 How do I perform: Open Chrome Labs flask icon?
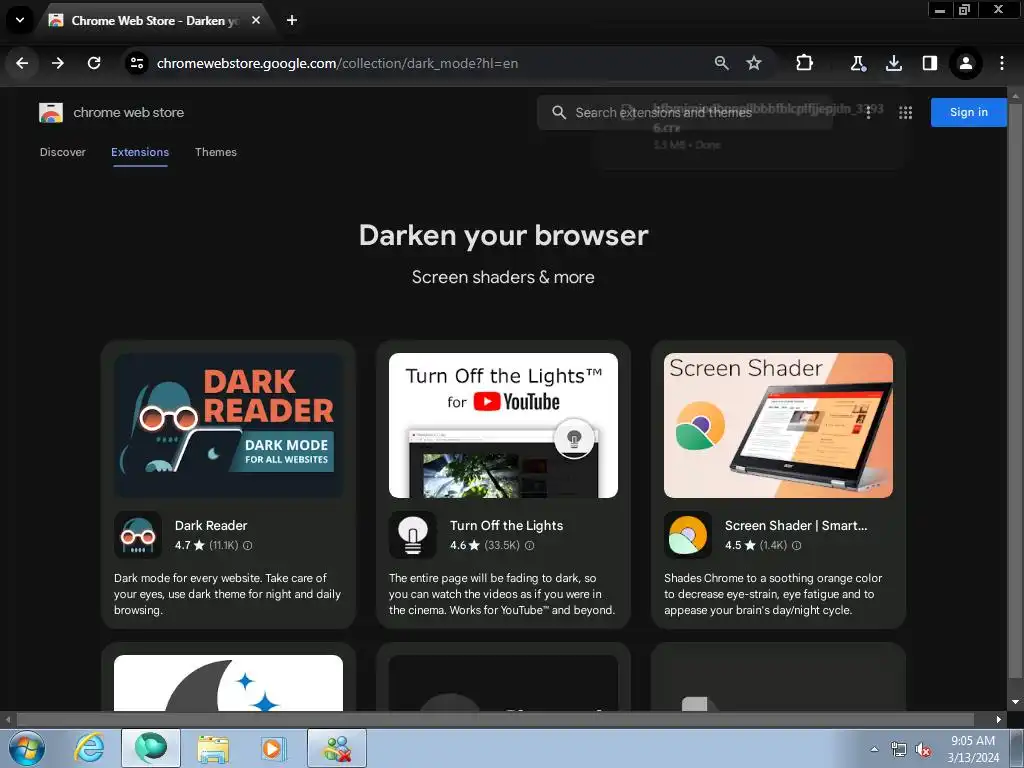858,63
